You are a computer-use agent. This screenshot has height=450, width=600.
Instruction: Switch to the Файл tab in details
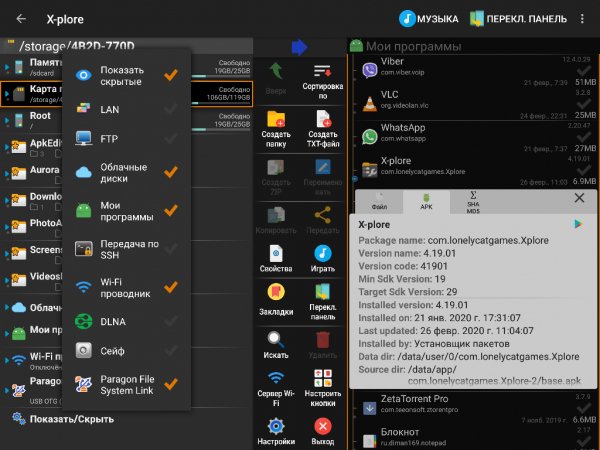click(379, 202)
